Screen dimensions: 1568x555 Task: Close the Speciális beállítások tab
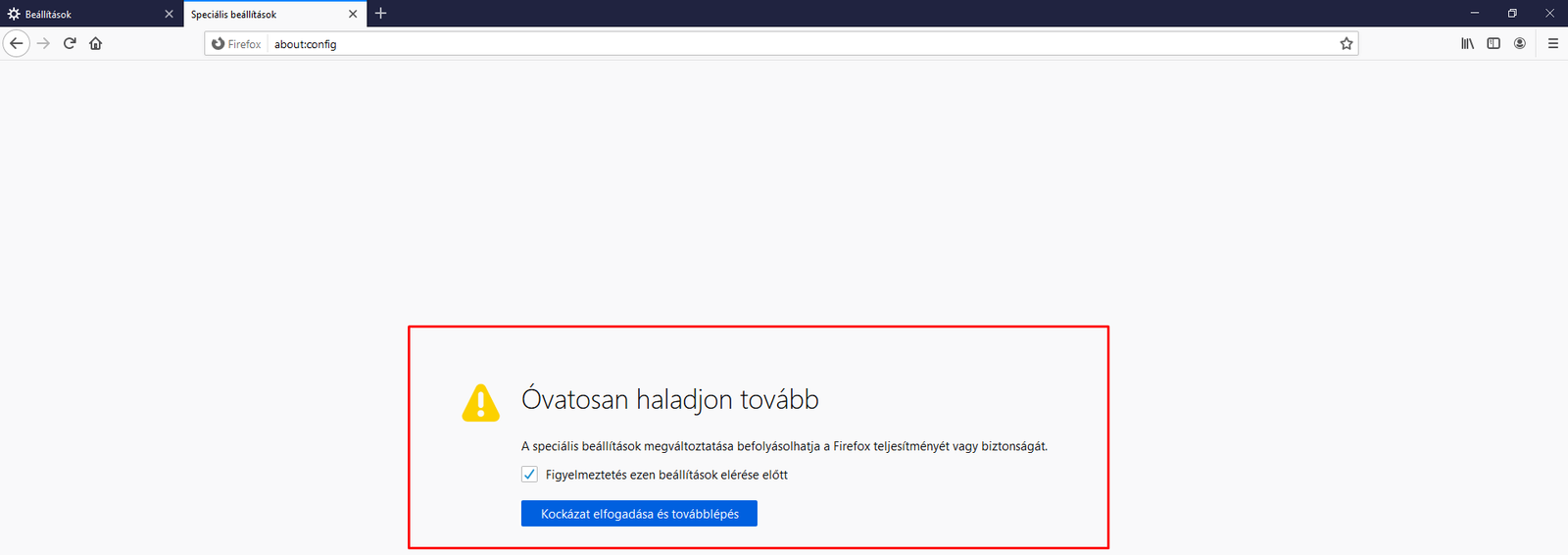tap(353, 14)
